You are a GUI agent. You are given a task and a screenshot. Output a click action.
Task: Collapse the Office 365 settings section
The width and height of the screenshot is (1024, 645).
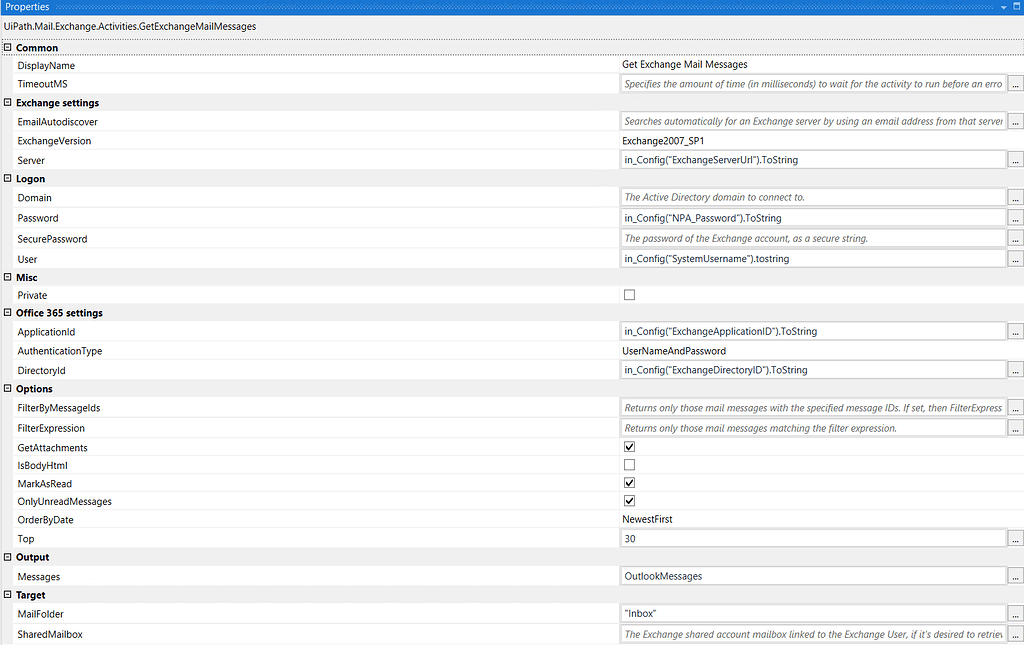(x=8, y=312)
